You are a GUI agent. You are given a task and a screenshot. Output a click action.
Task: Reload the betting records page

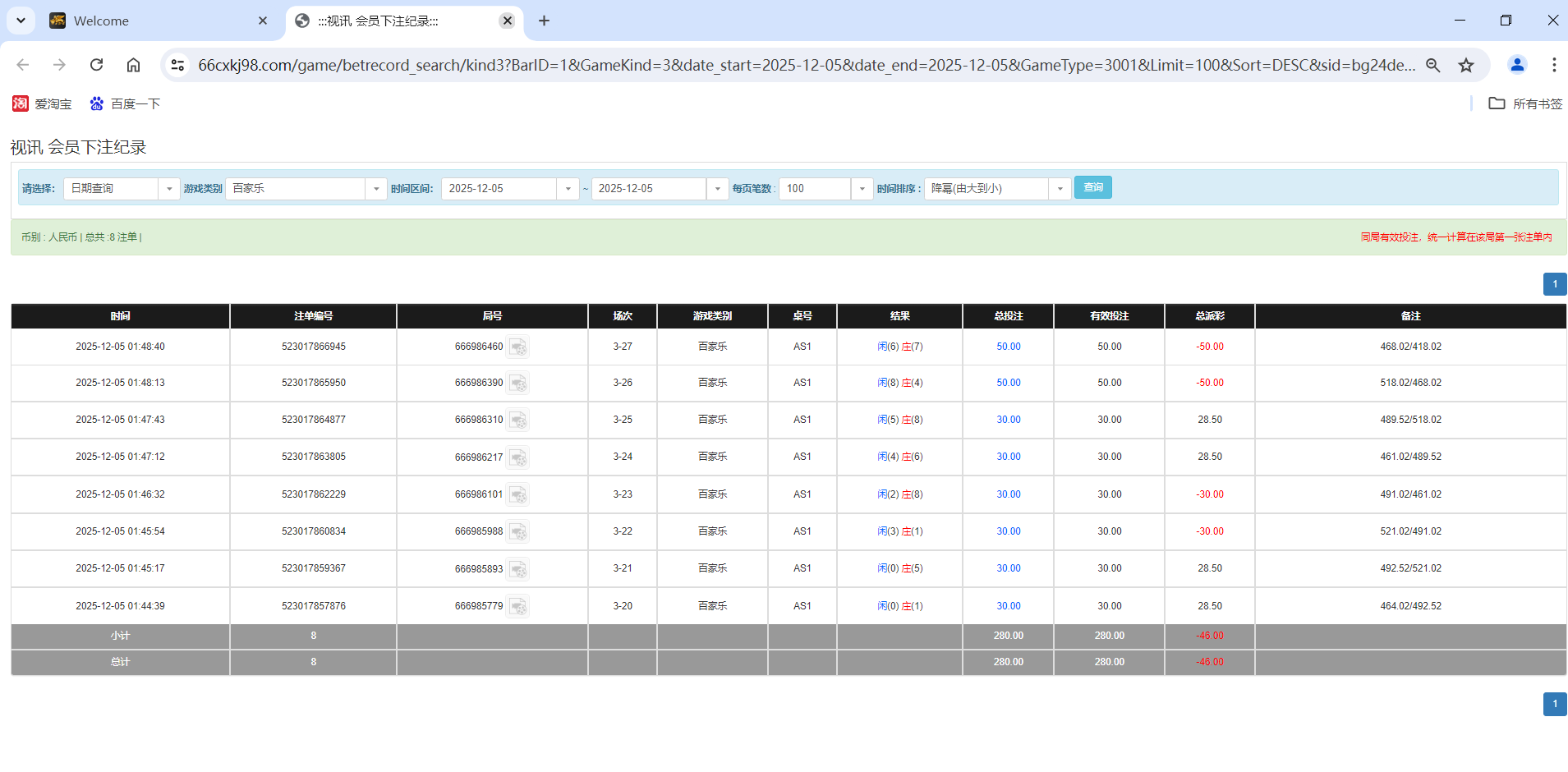pyautogui.click(x=96, y=65)
